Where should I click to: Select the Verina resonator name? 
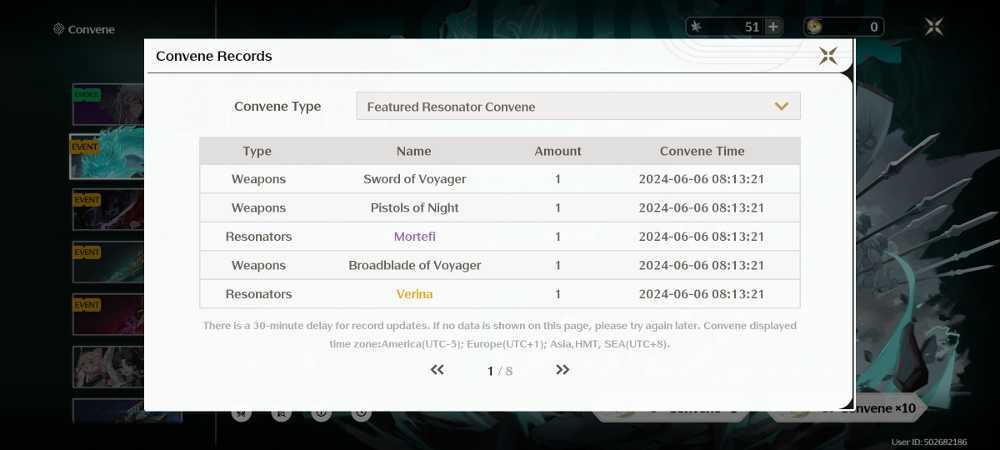tap(415, 294)
